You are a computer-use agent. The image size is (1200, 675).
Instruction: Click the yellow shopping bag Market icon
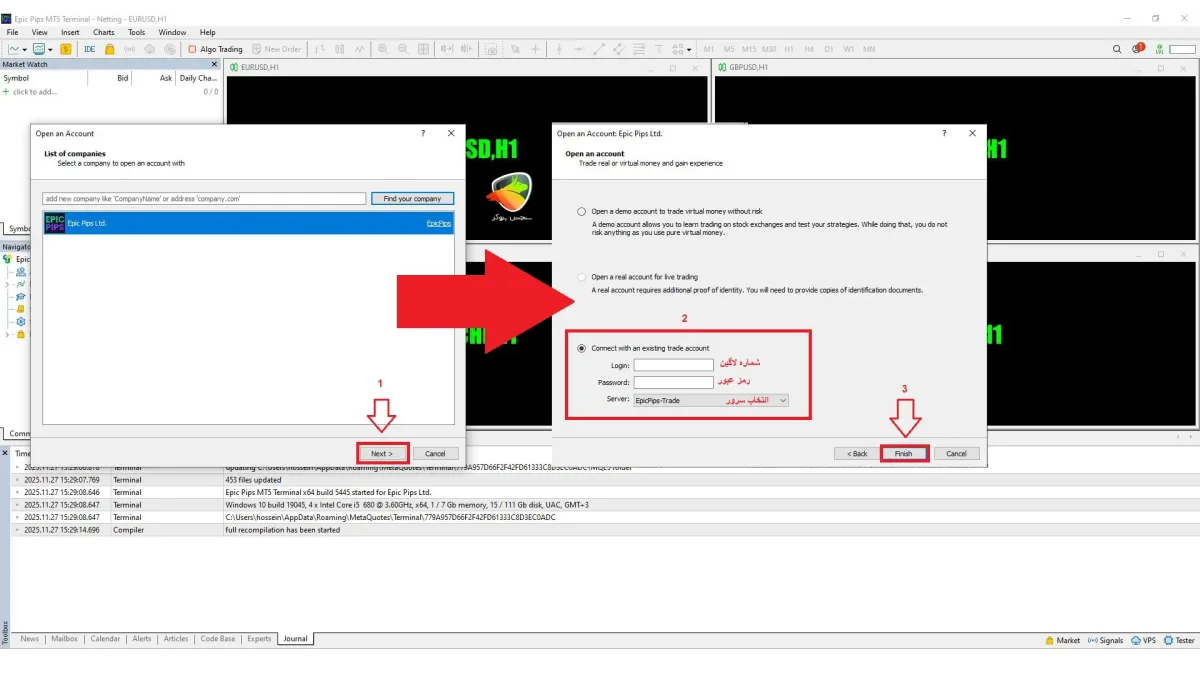pyautogui.click(x=110, y=49)
